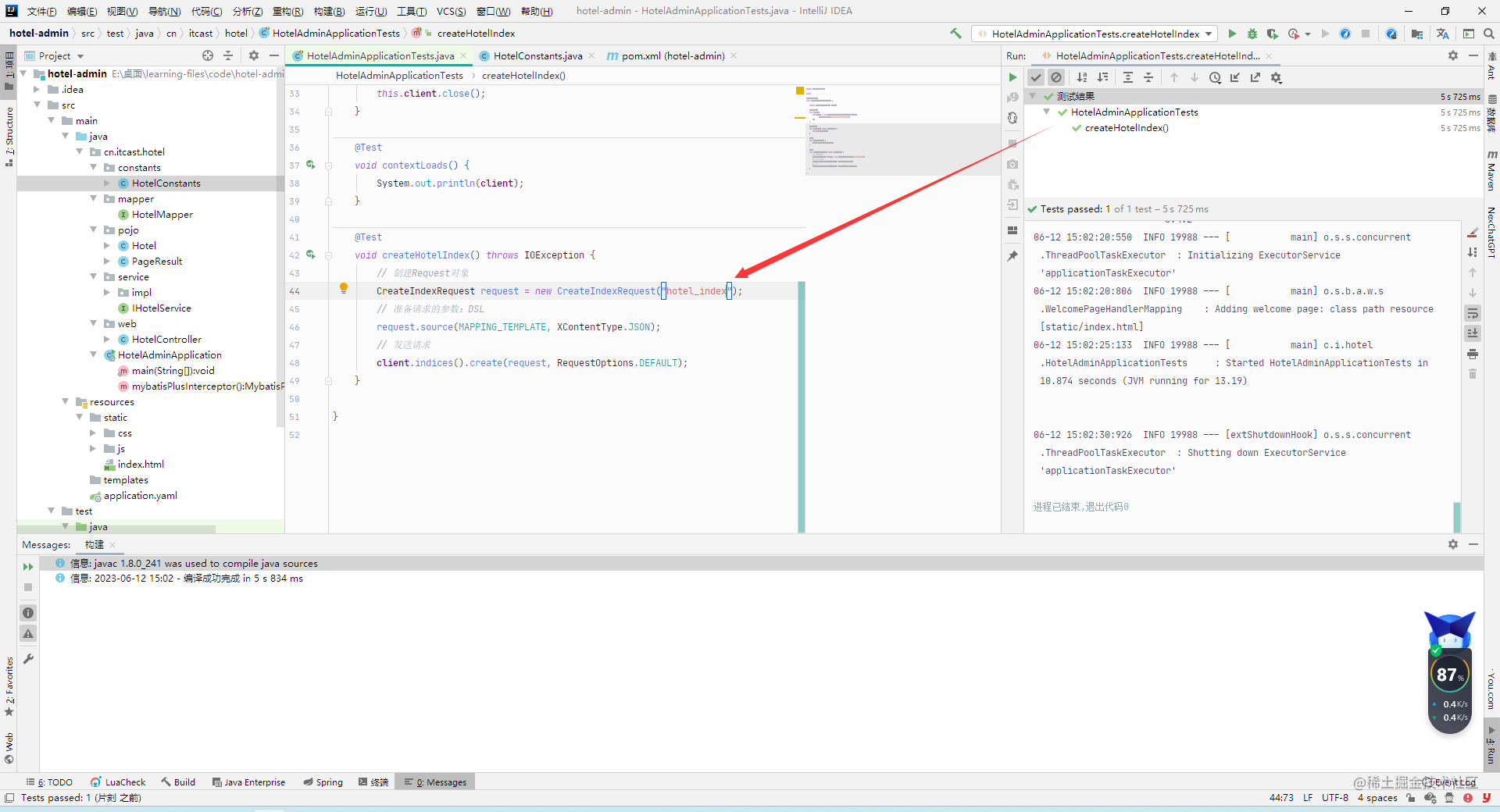Expand all test results
Viewport: 1500px width, 812px height.
pyautogui.click(x=1128, y=77)
